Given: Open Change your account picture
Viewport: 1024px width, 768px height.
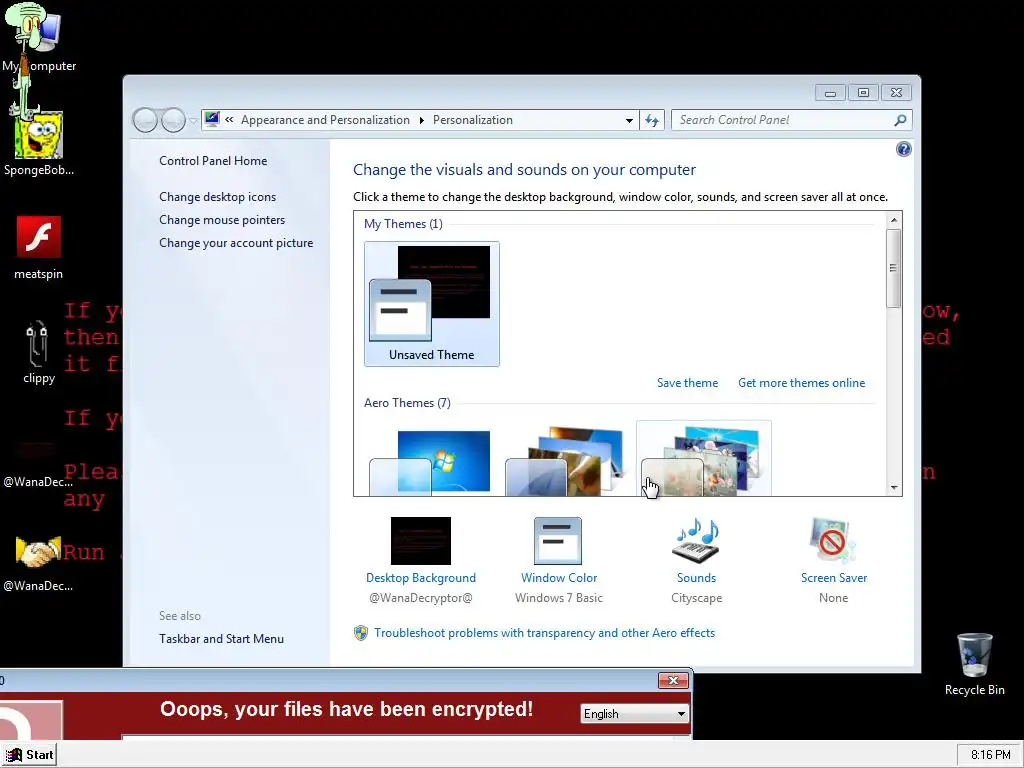Looking at the screenshot, I should [x=236, y=243].
